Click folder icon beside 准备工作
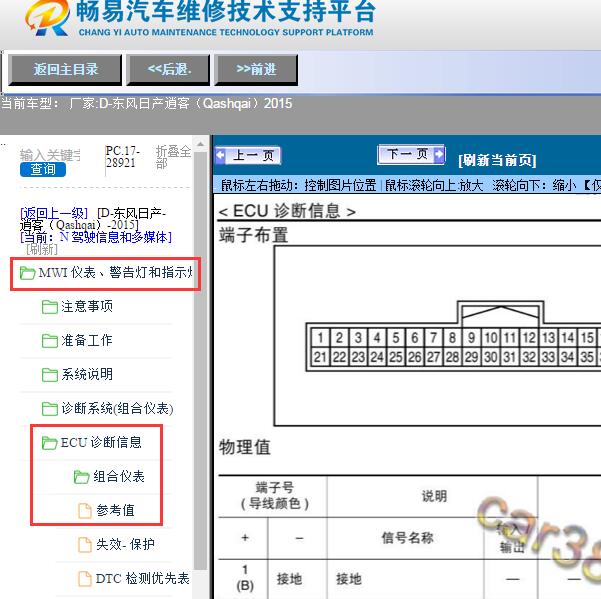 point(50,340)
